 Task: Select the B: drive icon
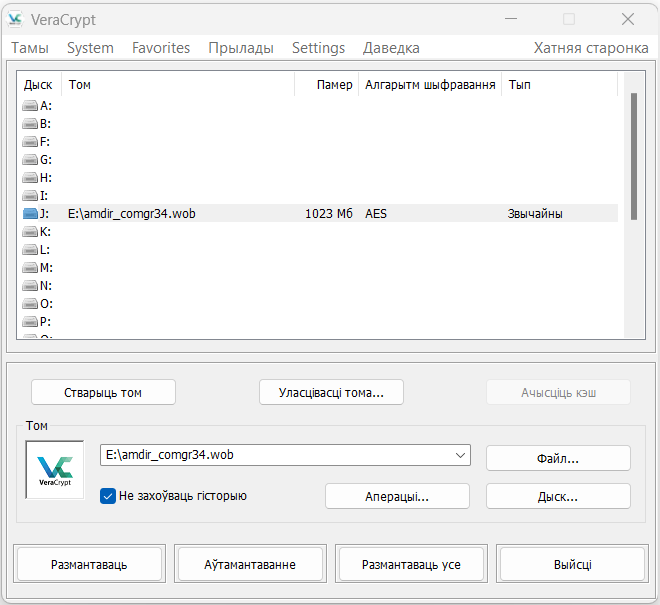tap(30, 124)
